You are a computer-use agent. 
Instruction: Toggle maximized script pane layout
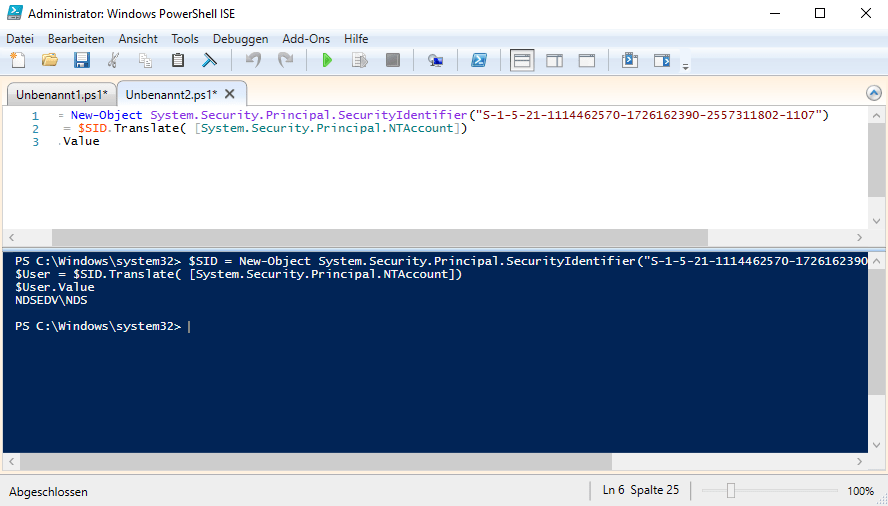pyautogui.click(x=587, y=60)
